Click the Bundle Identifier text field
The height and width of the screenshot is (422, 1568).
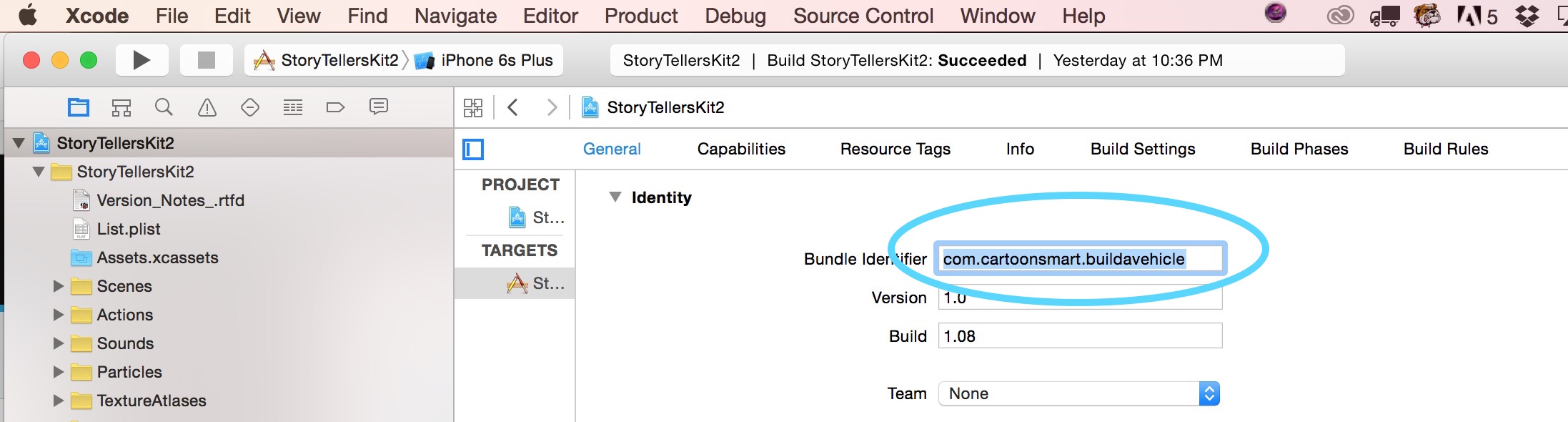point(1081,259)
